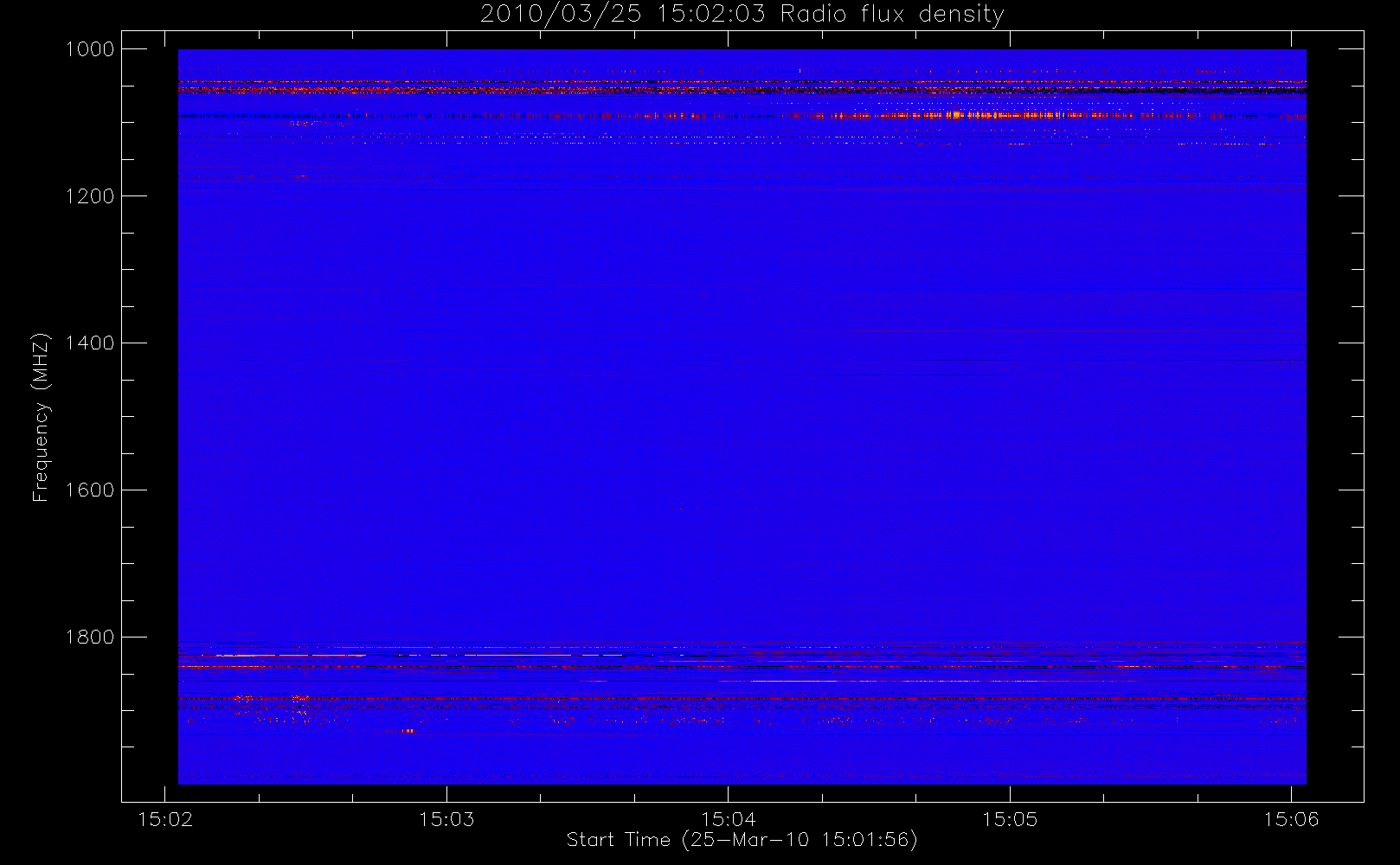Click the 15:05 time tick label

[1010, 819]
